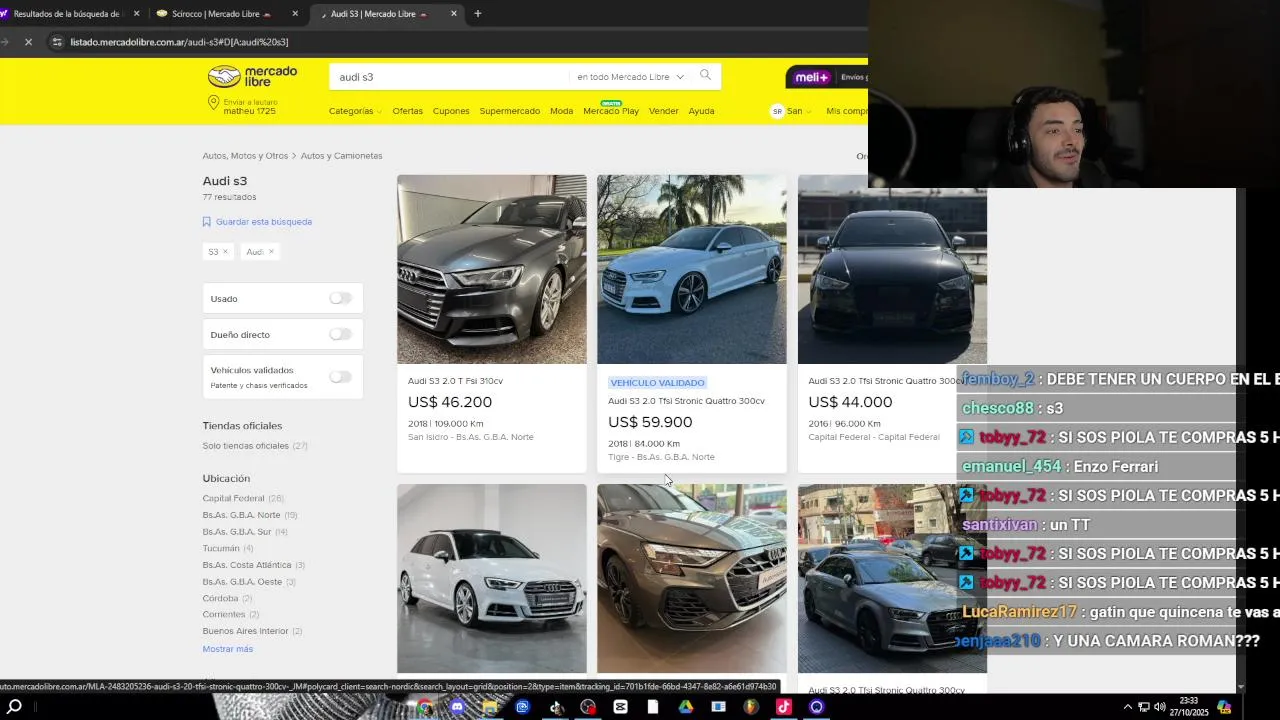This screenshot has width=1280, height=720.
Task: Filter by Solo tiendas oficiales
Action: coord(246,446)
